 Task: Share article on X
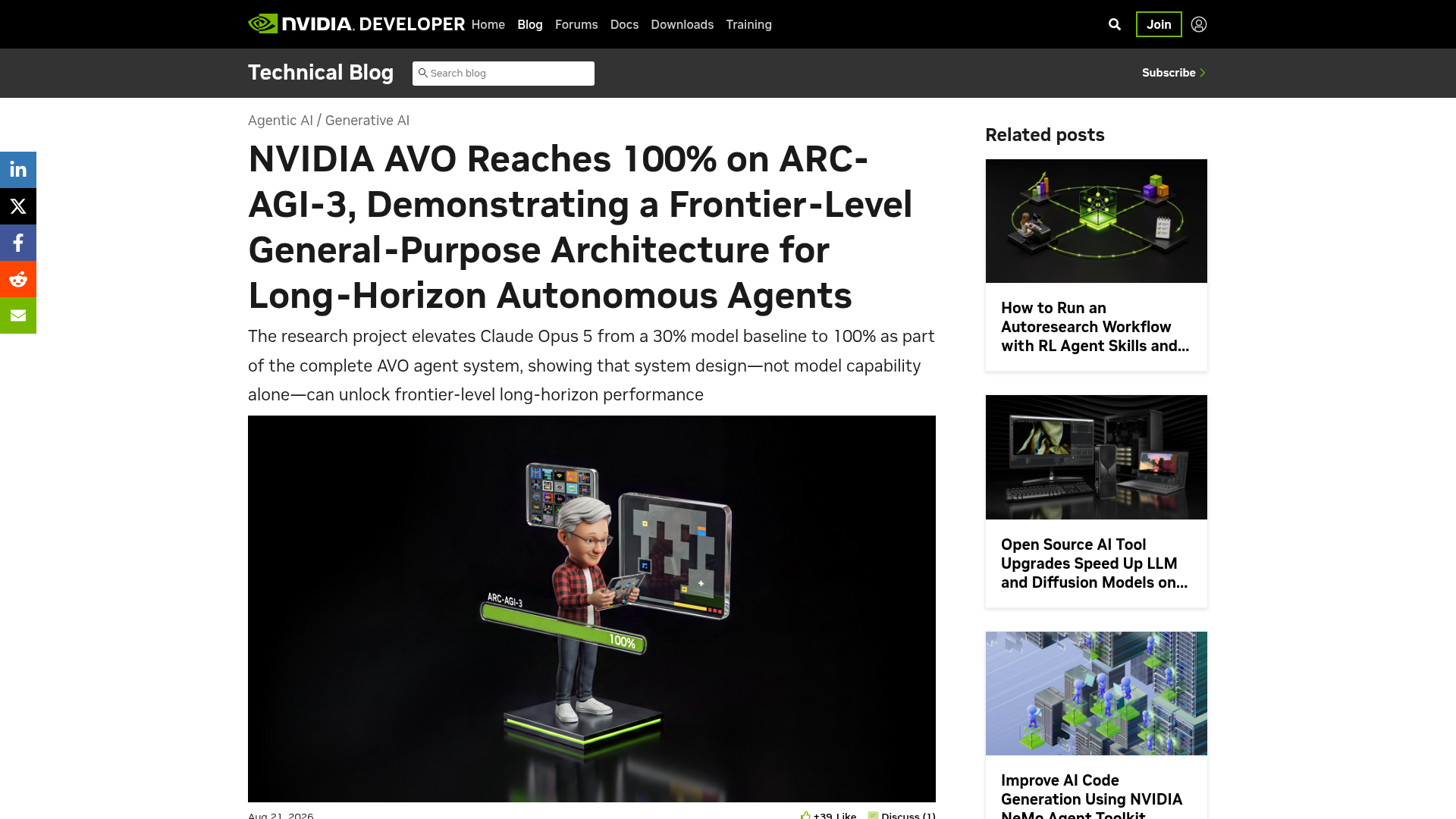(18, 206)
